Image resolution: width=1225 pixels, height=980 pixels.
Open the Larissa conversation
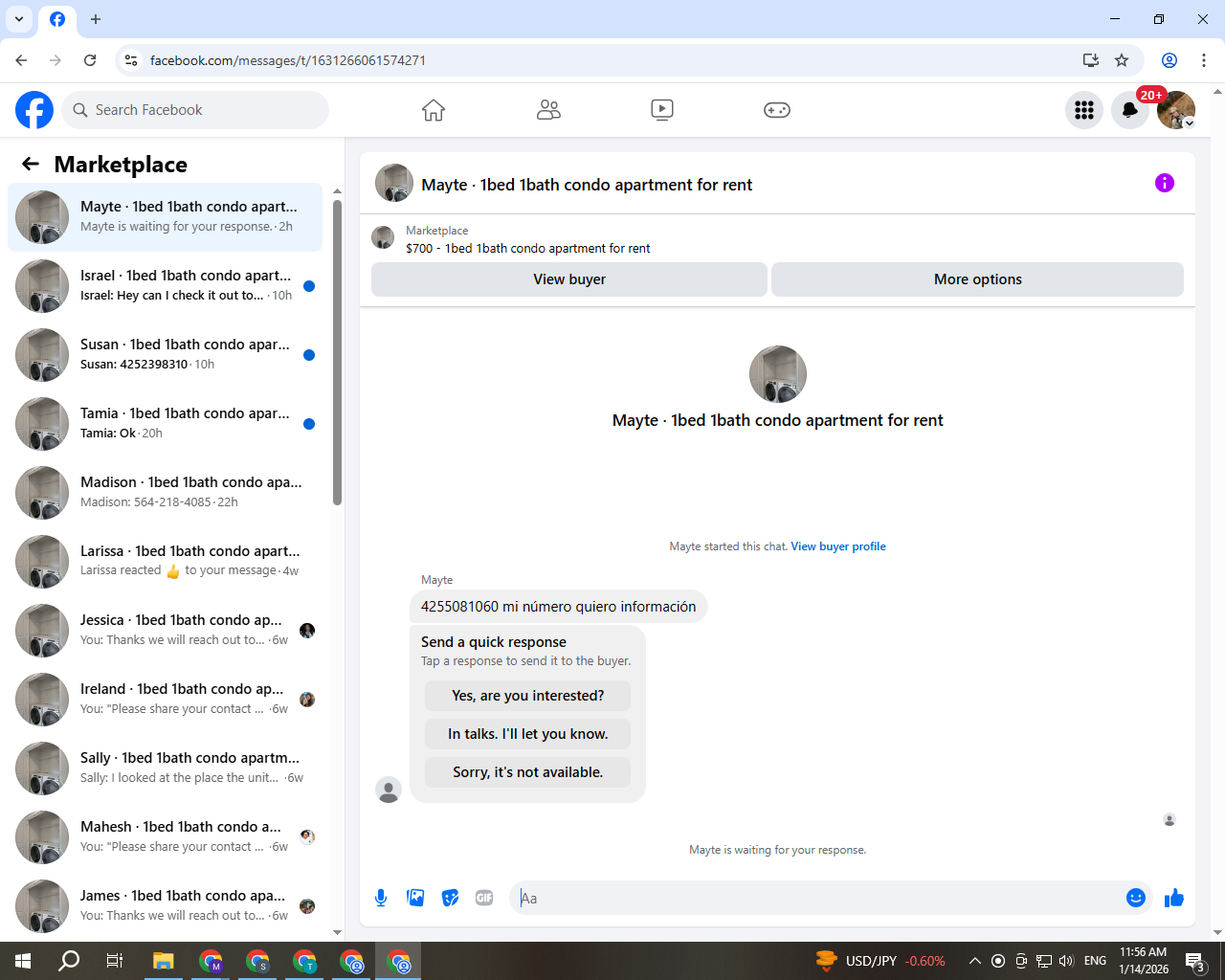click(x=165, y=562)
